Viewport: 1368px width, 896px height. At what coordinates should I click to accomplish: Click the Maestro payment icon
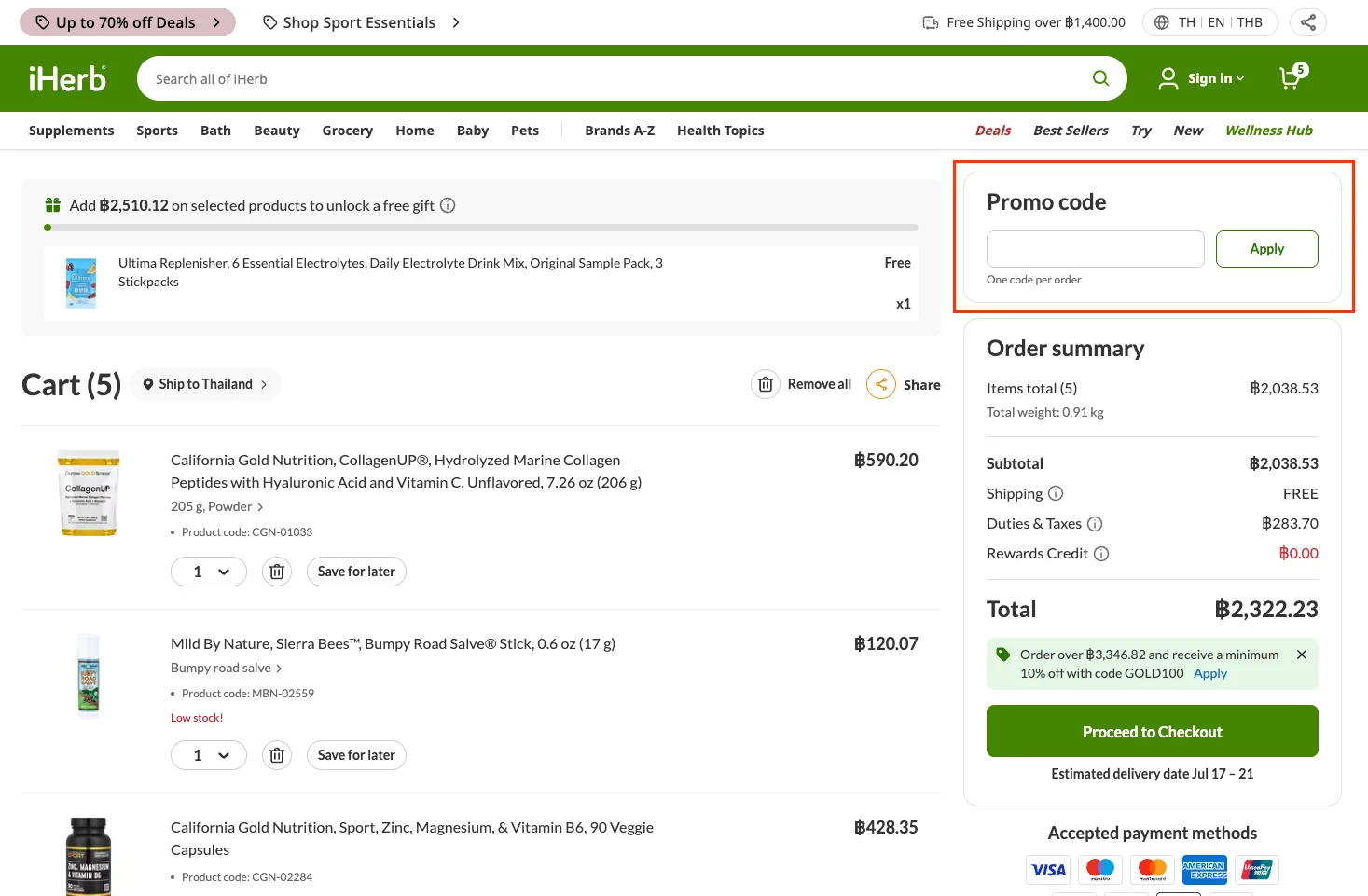point(1100,870)
